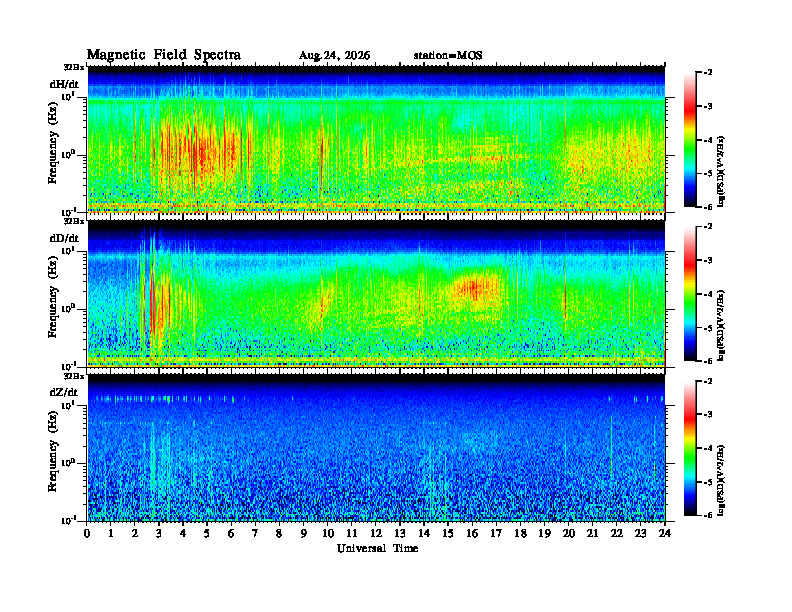Click the dH/dt panel color scale bar
Image resolution: width=792 pixels, height=612 pixels.
point(690,140)
